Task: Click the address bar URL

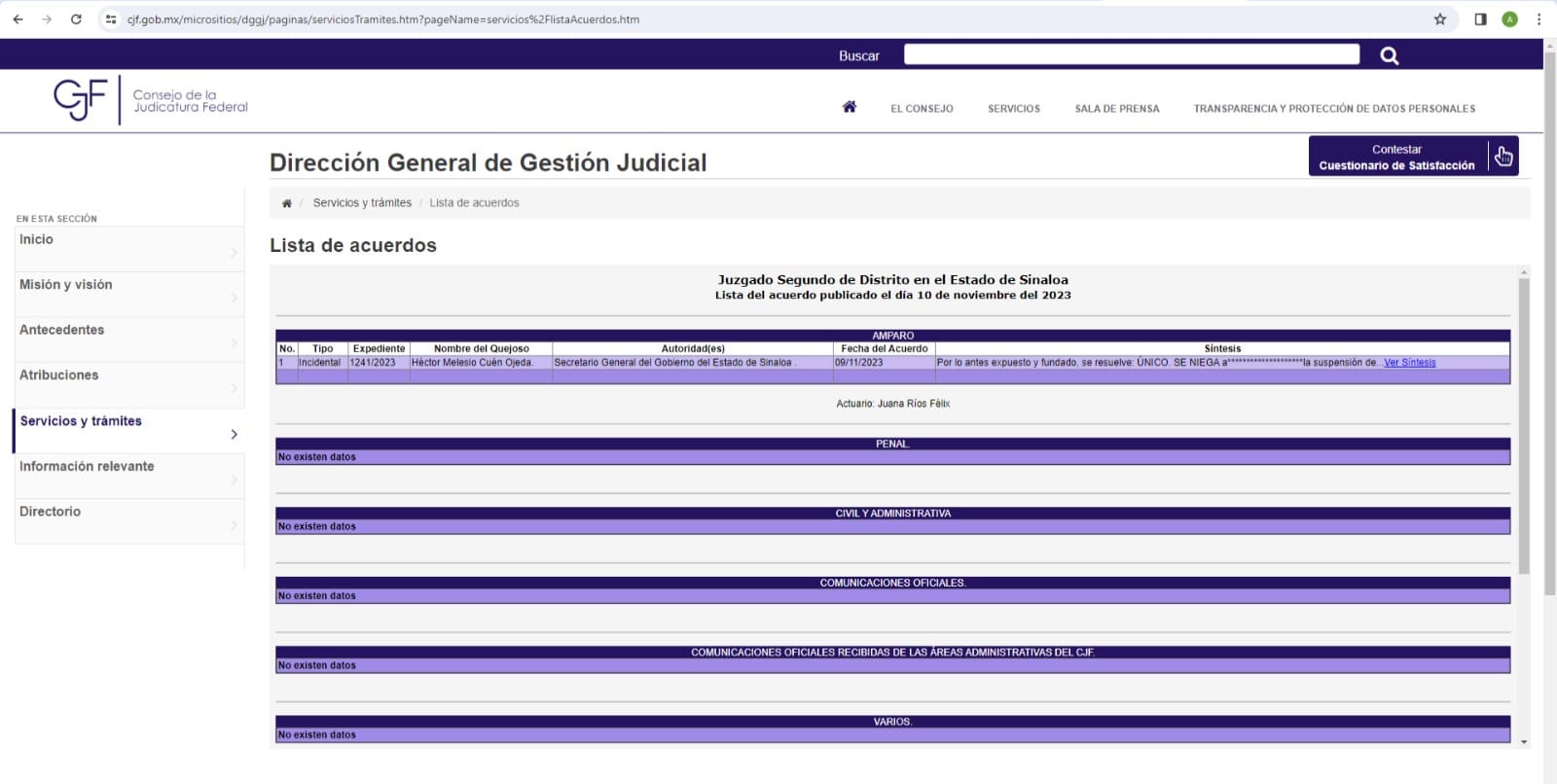Action: coord(382,19)
